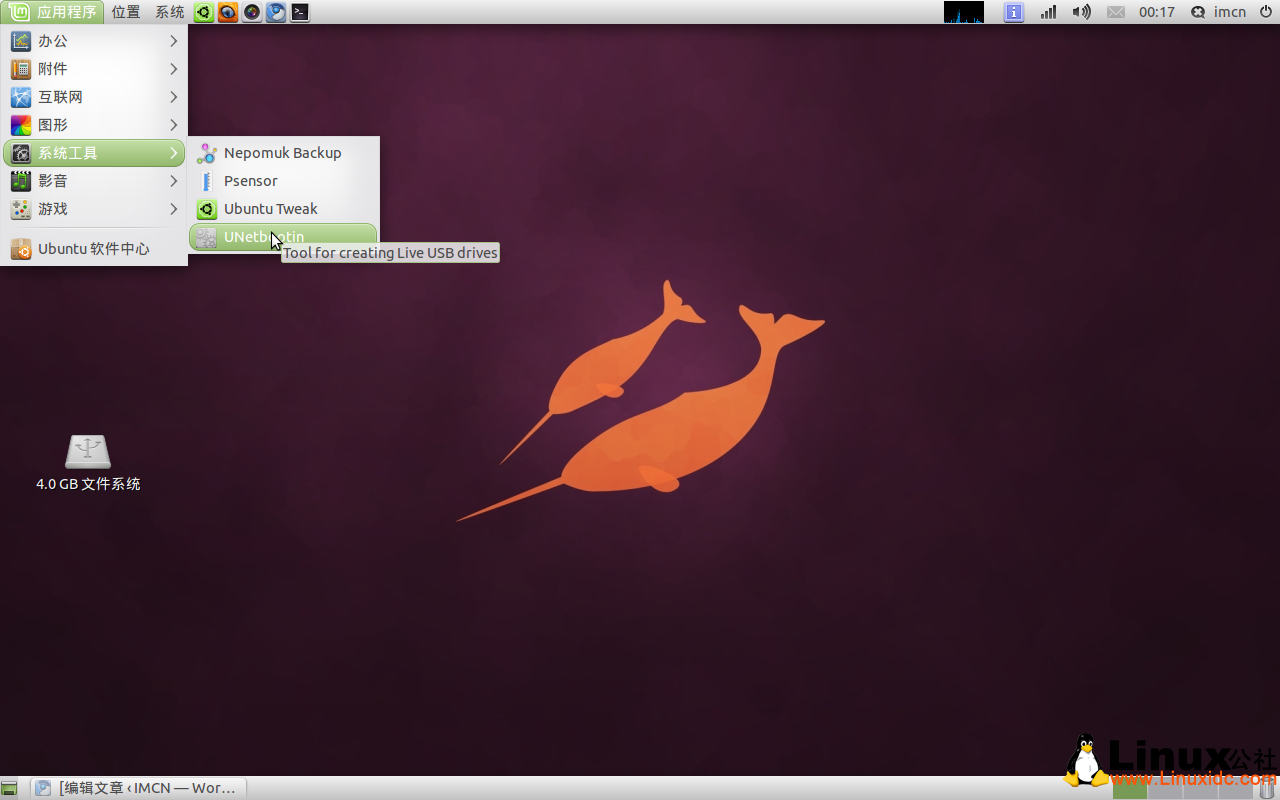Expand the 办公 submenu

point(52,41)
